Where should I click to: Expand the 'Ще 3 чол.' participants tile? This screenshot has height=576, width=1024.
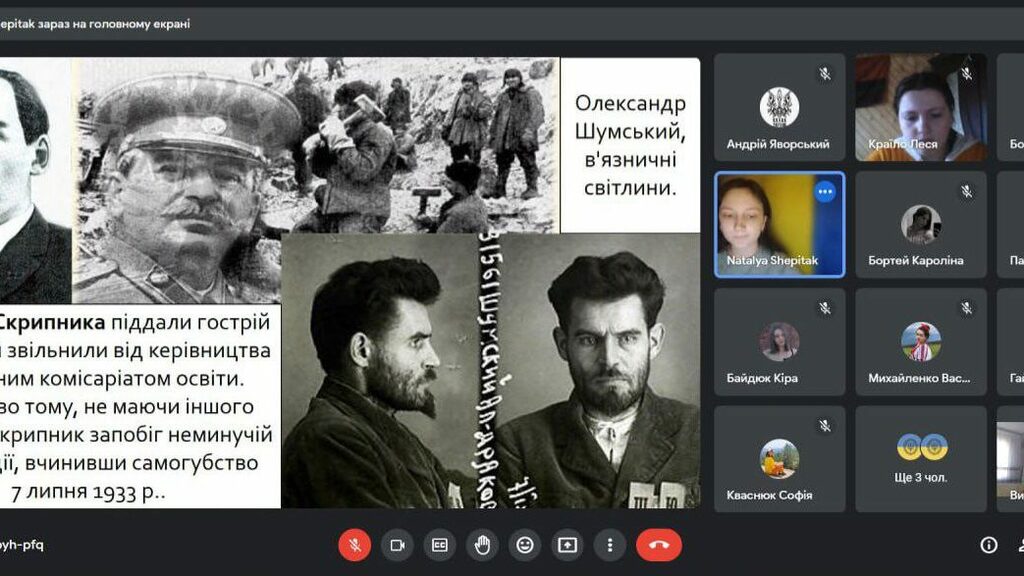tap(921, 458)
